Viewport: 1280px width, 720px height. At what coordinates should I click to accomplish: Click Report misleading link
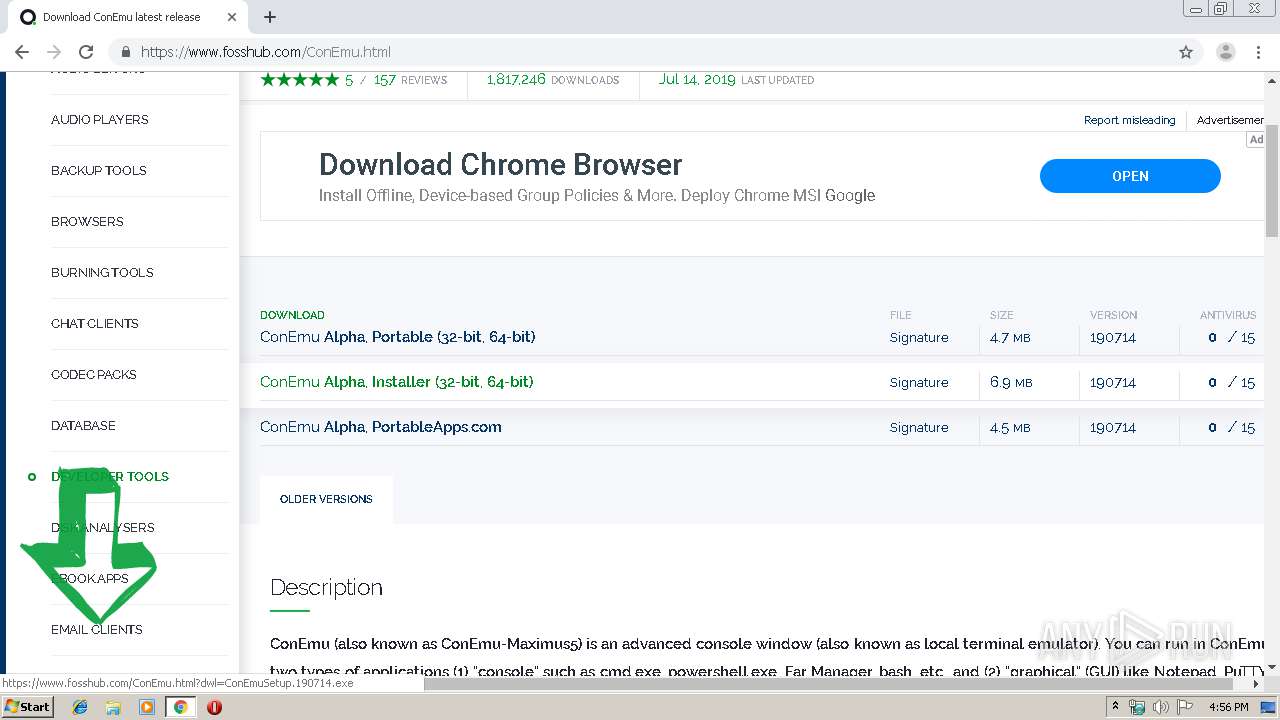(x=1129, y=120)
